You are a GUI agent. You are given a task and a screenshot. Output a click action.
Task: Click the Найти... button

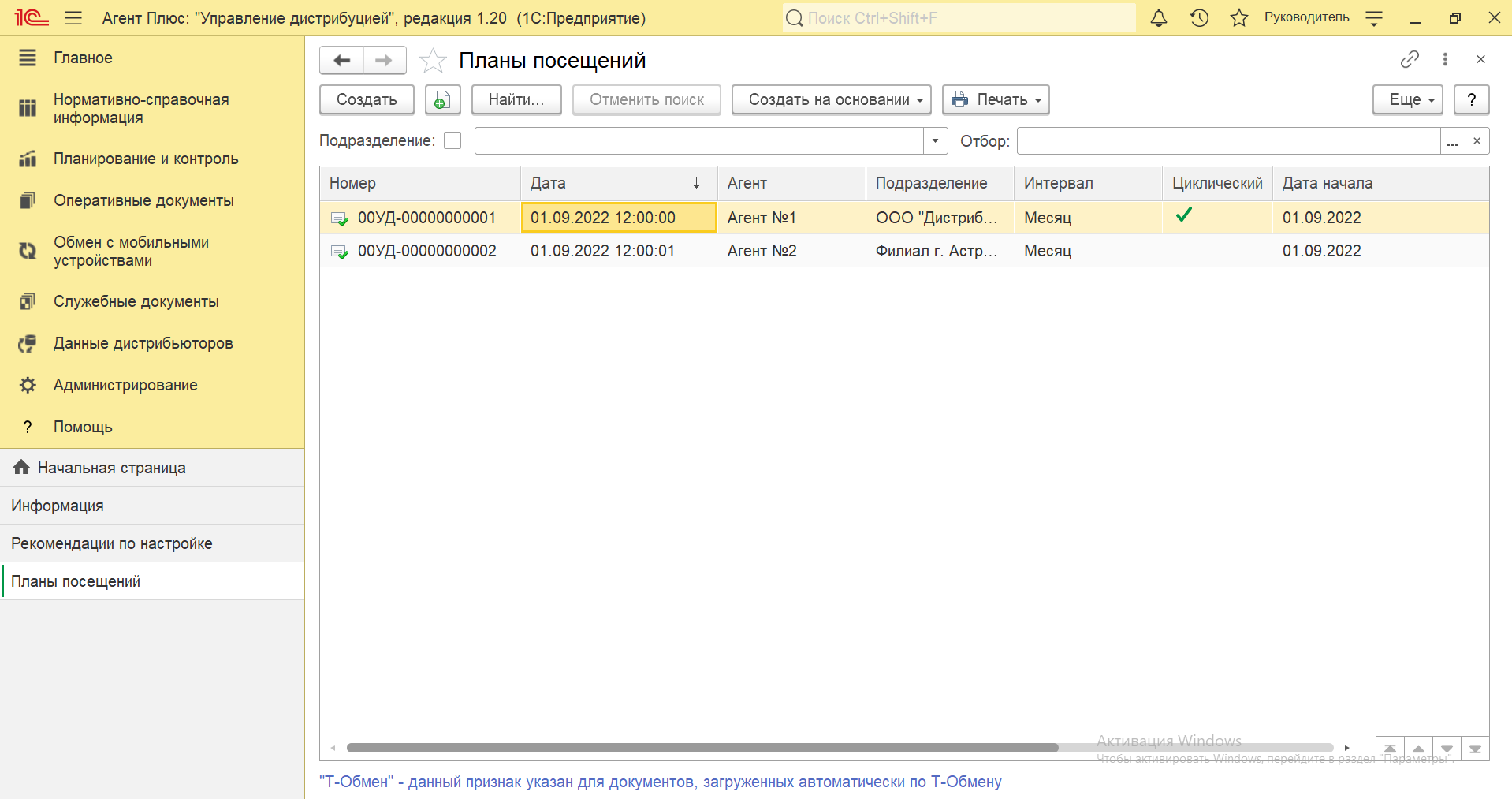point(516,99)
